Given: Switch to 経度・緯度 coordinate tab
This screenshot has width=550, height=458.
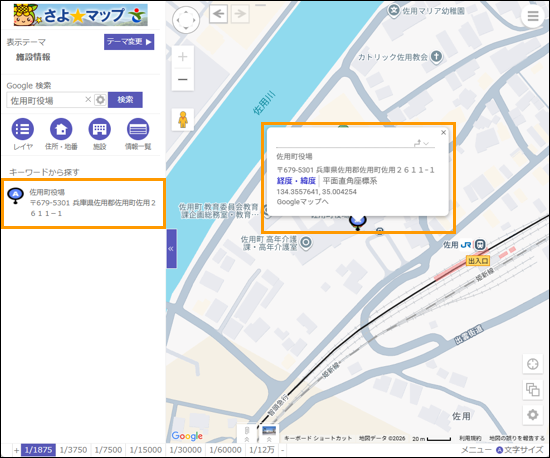Looking at the screenshot, I should (x=296, y=181).
